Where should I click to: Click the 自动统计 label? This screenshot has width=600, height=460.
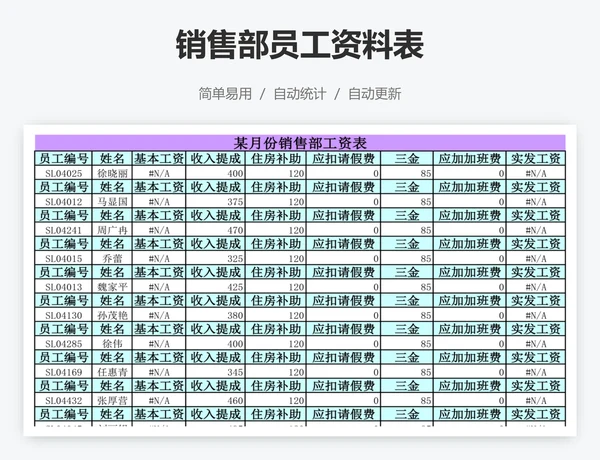[299, 94]
